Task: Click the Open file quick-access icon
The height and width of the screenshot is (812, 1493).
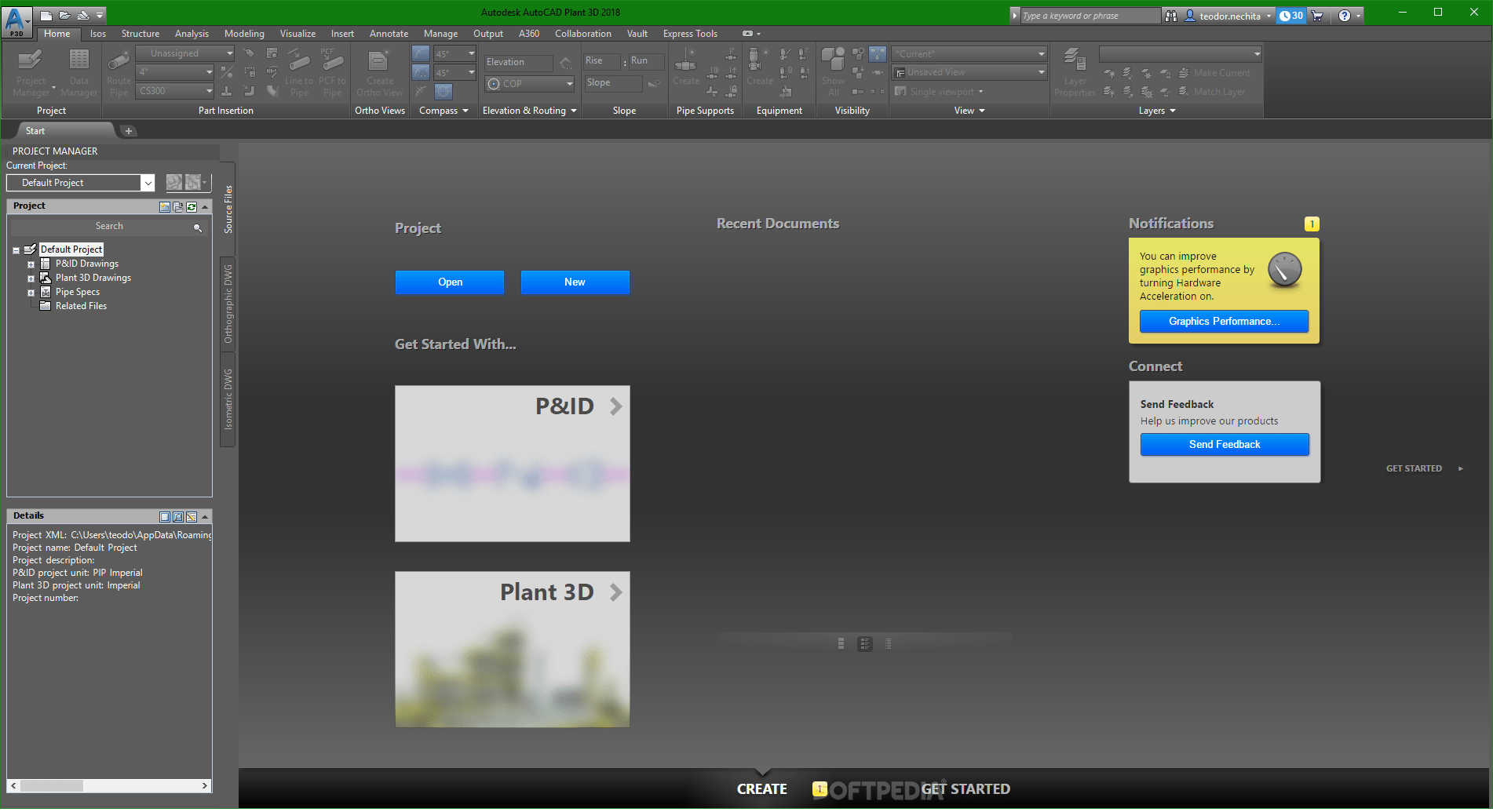Action: click(64, 15)
